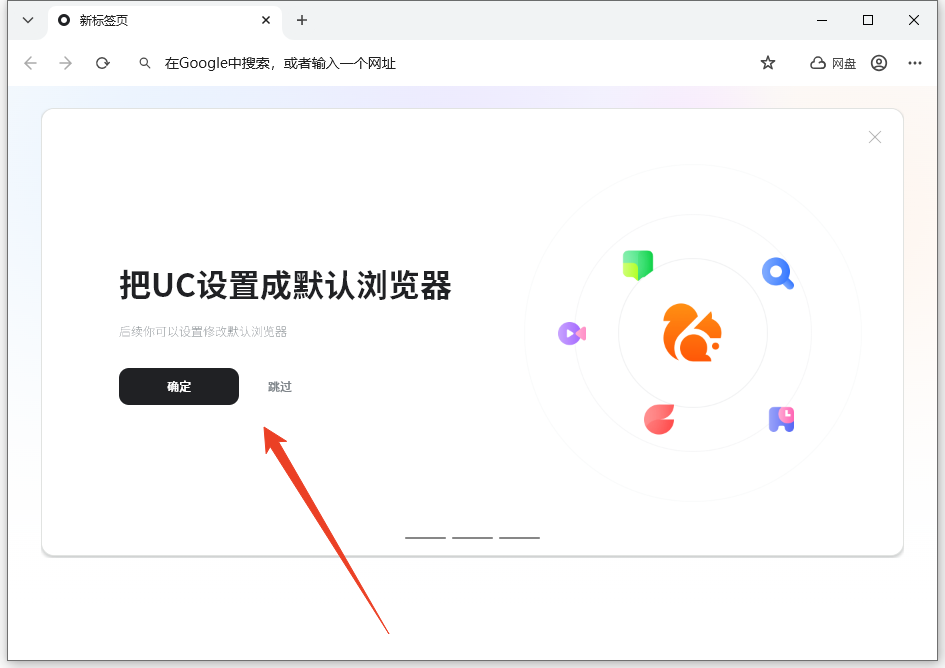Click the back navigation arrow
The image size is (945, 668).
point(30,62)
